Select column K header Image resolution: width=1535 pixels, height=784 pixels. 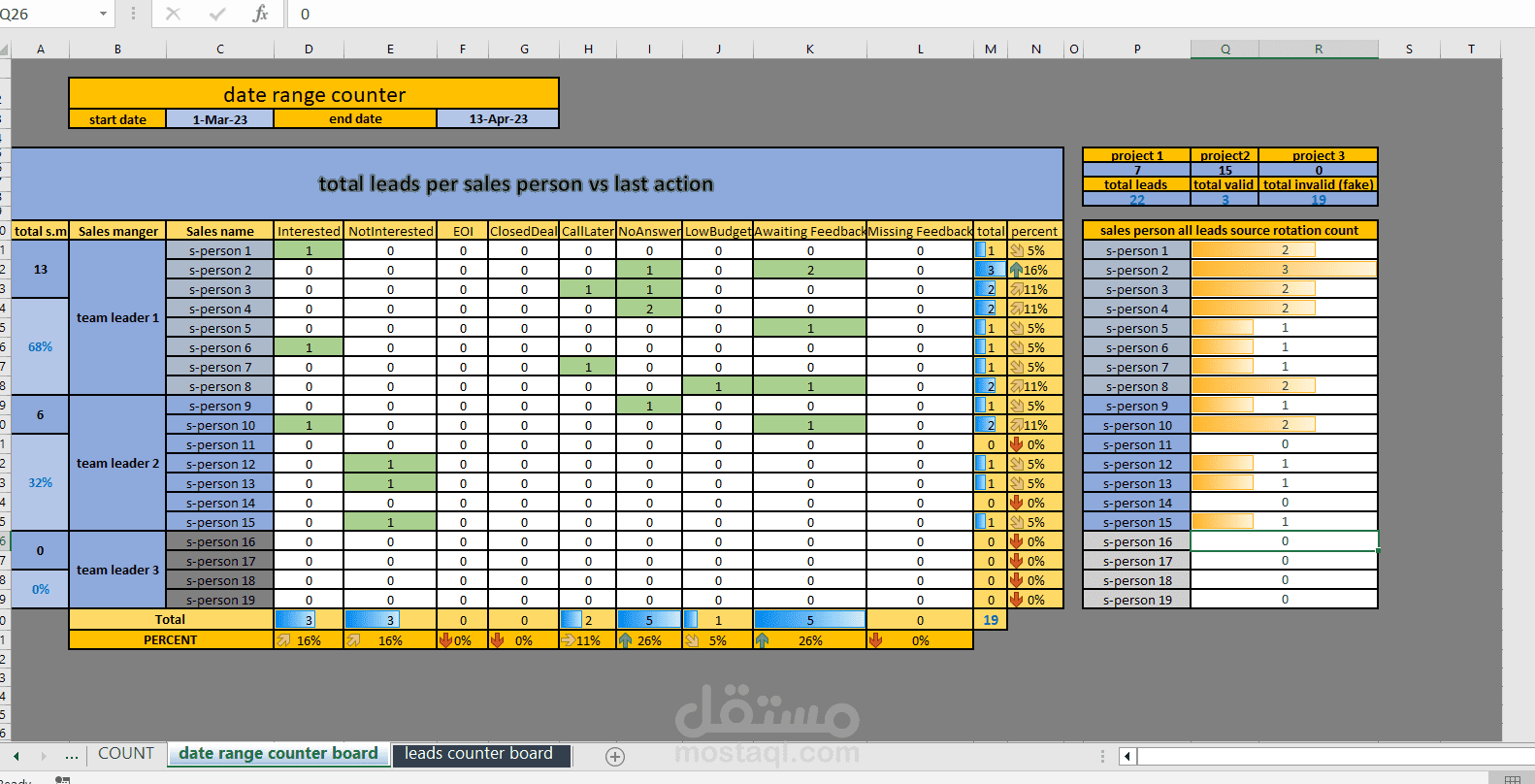click(809, 49)
